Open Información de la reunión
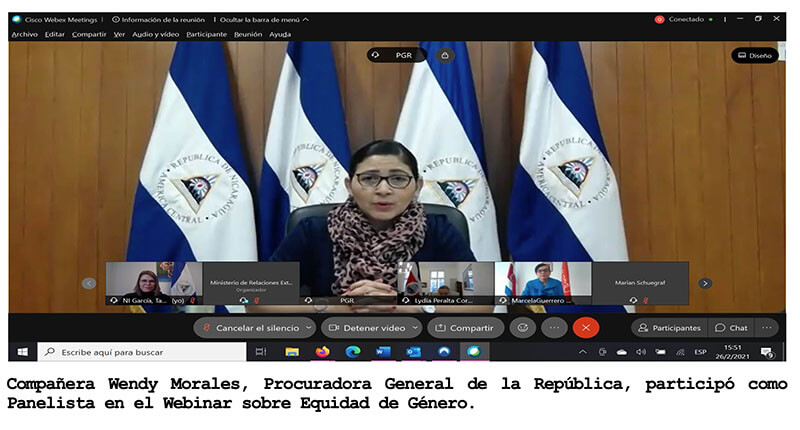This screenshot has width=800, height=430. (158, 19)
